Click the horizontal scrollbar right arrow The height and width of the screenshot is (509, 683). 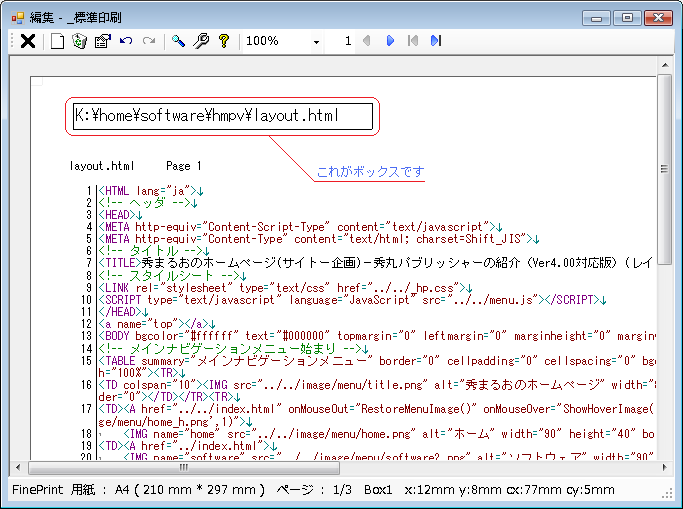click(648, 467)
